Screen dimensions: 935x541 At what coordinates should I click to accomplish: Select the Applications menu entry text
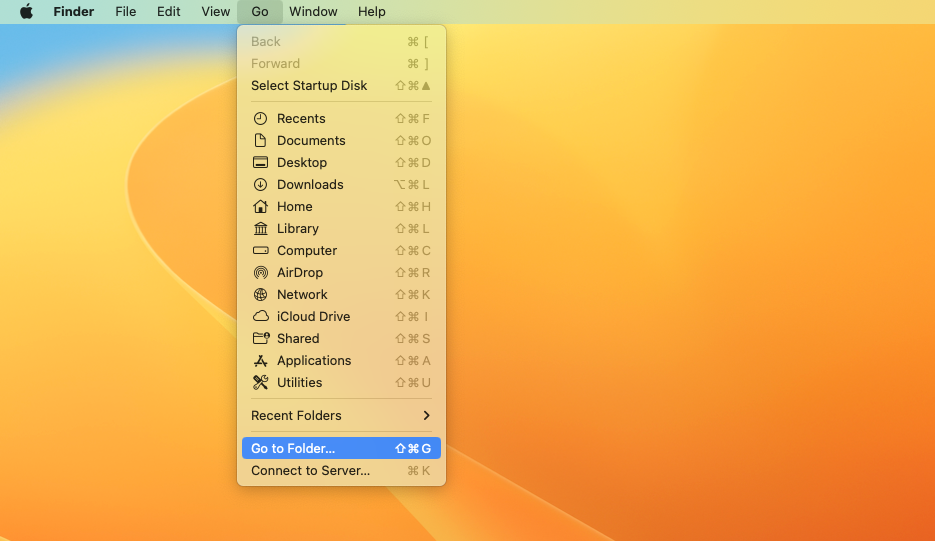pyautogui.click(x=314, y=360)
